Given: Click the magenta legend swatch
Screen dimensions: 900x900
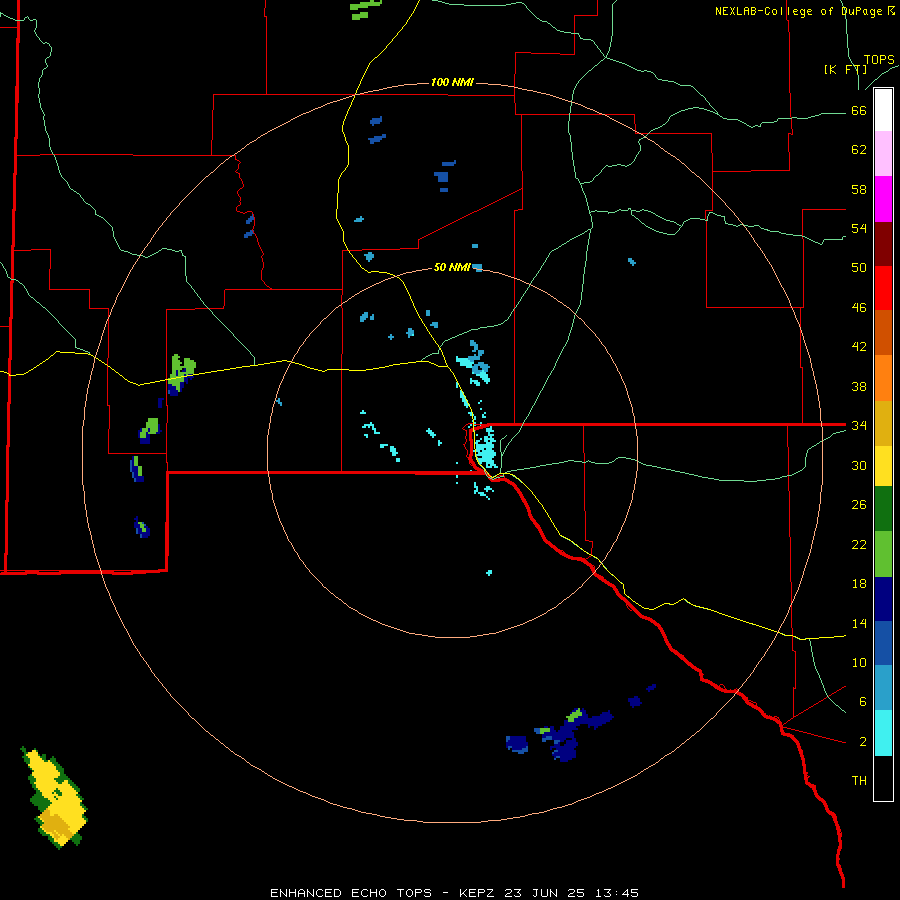Looking at the screenshot, I should (883, 199).
